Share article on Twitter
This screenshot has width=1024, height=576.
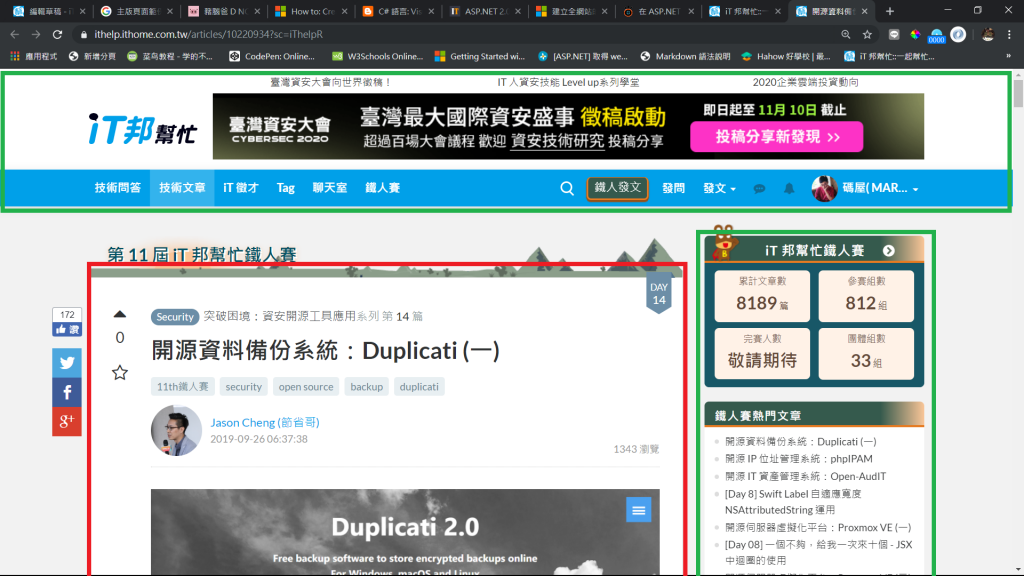[67, 363]
